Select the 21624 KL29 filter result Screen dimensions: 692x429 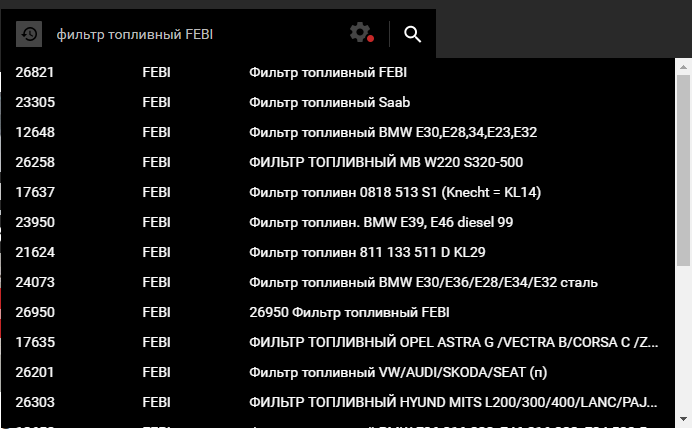click(338, 252)
